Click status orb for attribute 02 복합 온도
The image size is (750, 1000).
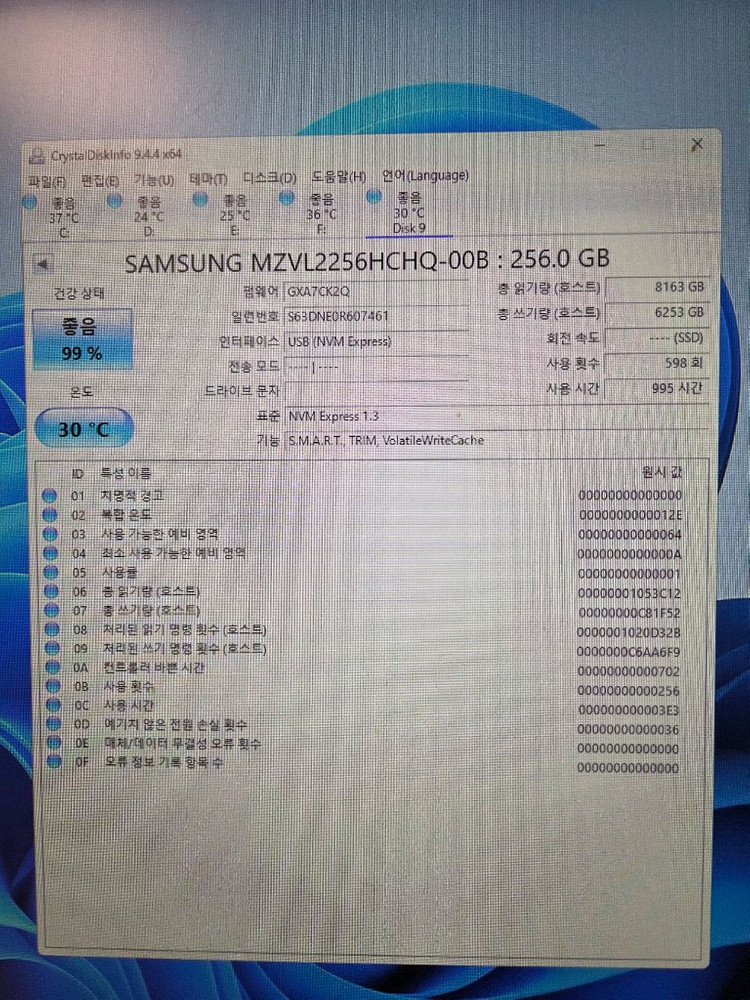tap(50, 515)
